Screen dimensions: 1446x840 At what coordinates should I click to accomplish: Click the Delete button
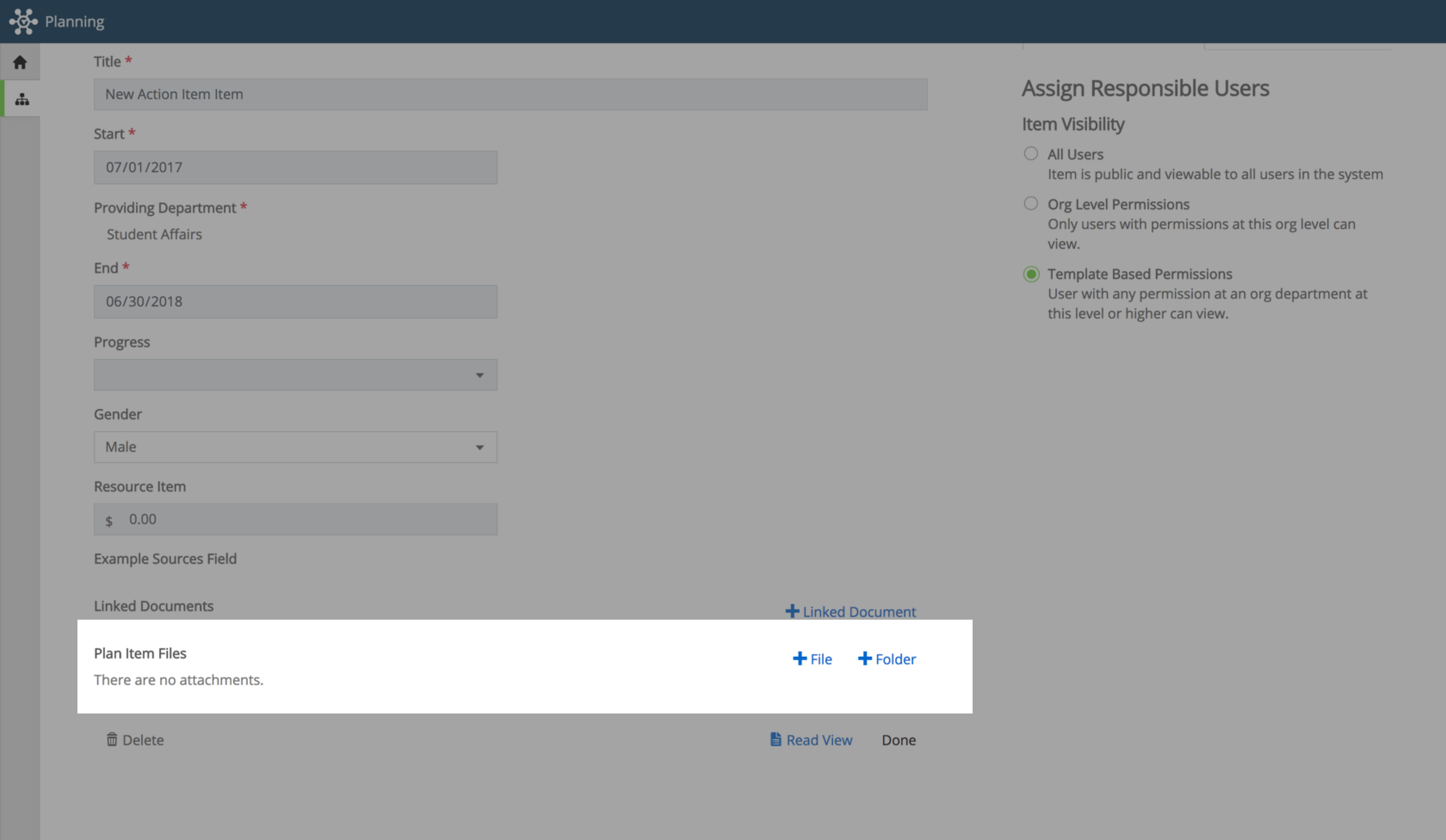(135, 740)
